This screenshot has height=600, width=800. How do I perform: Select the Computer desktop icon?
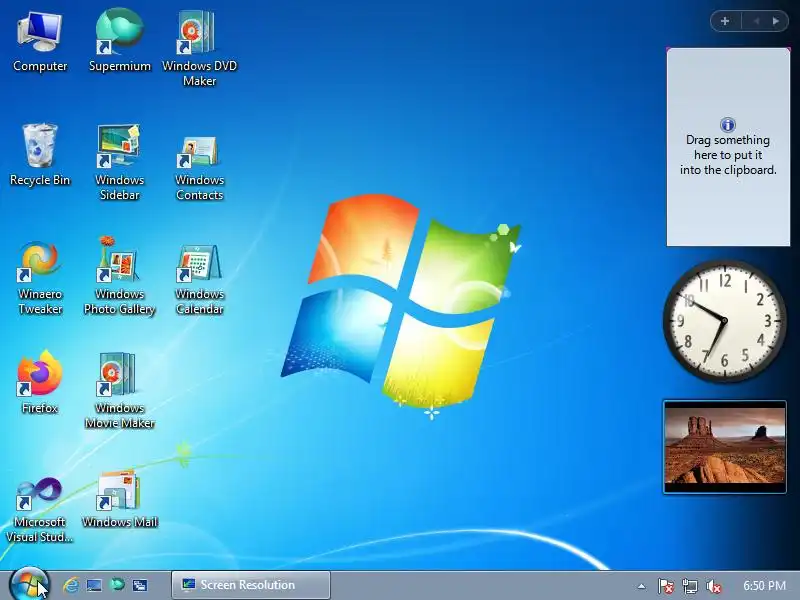point(40,42)
